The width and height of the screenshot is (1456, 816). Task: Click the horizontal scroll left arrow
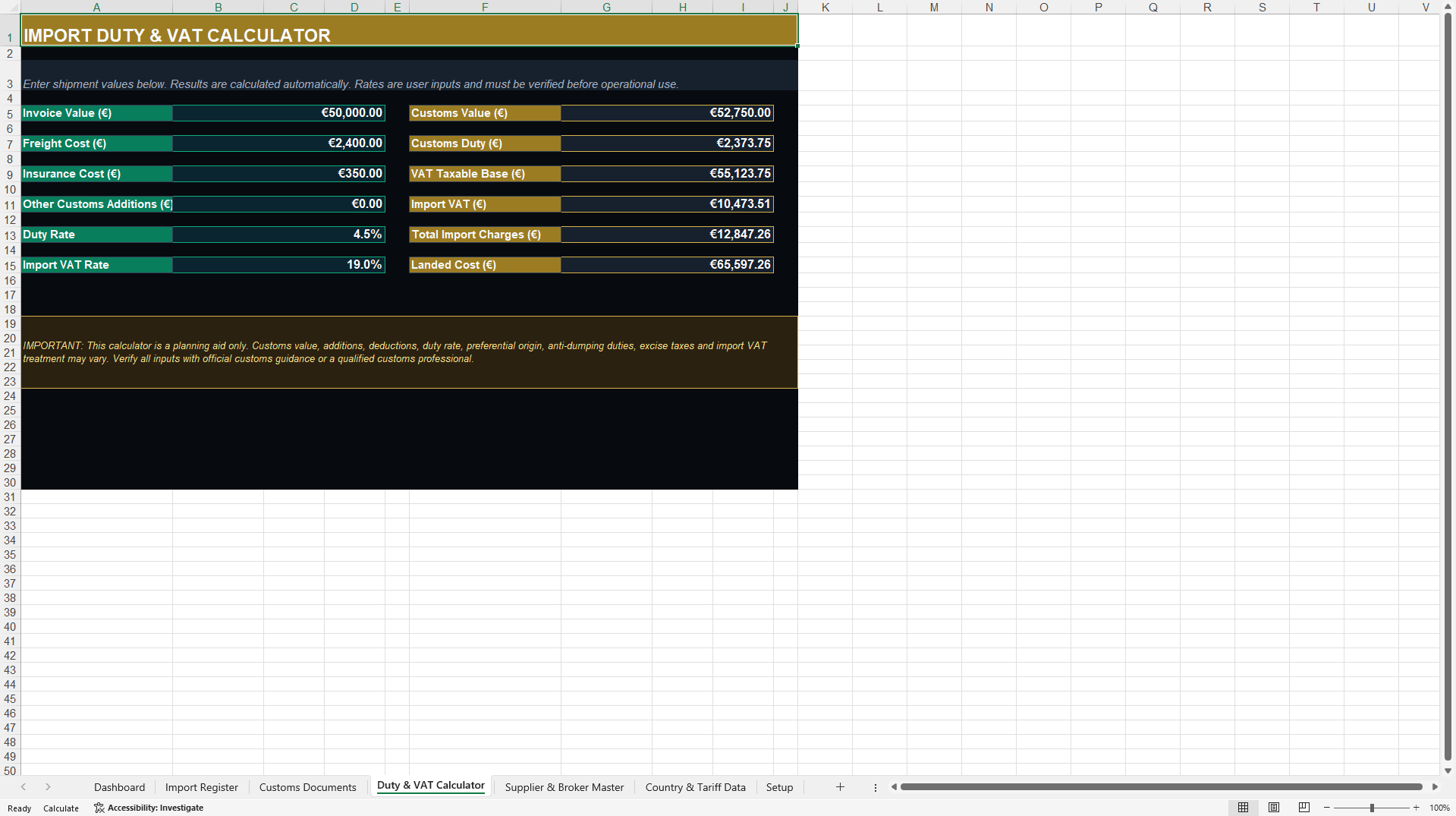(x=894, y=787)
